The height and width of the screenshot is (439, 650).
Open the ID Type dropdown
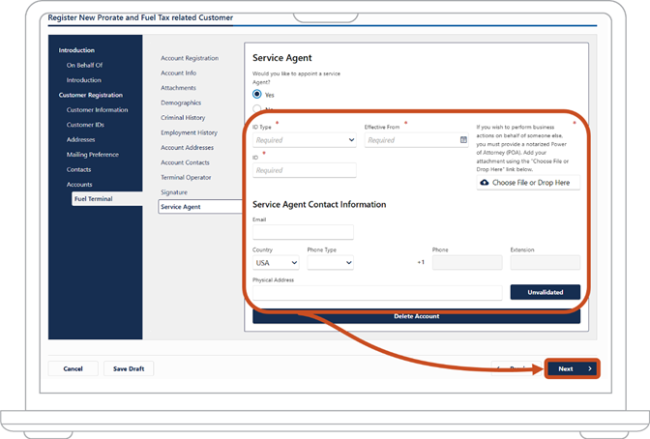[304, 140]
